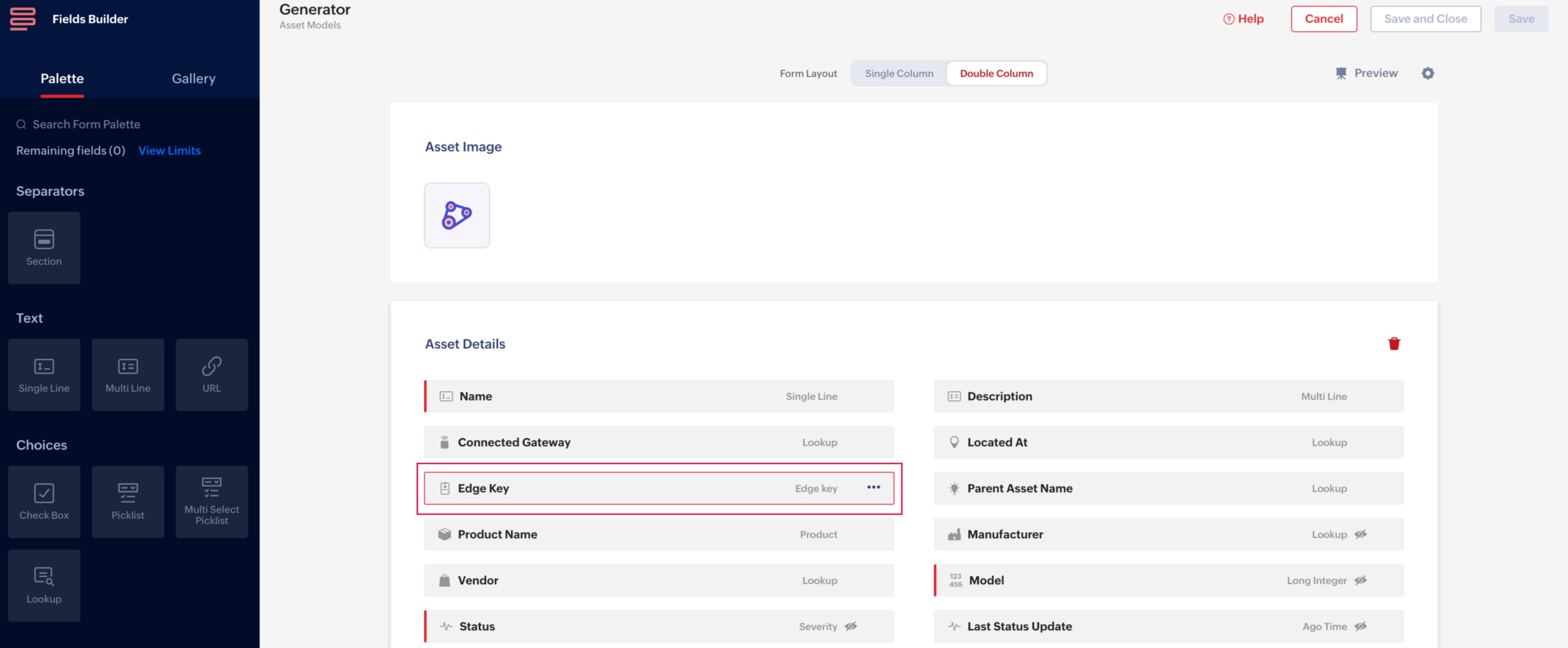Open the Palette tab
The height and width of the screenshot is (648, 1568).
click(62, 78)
